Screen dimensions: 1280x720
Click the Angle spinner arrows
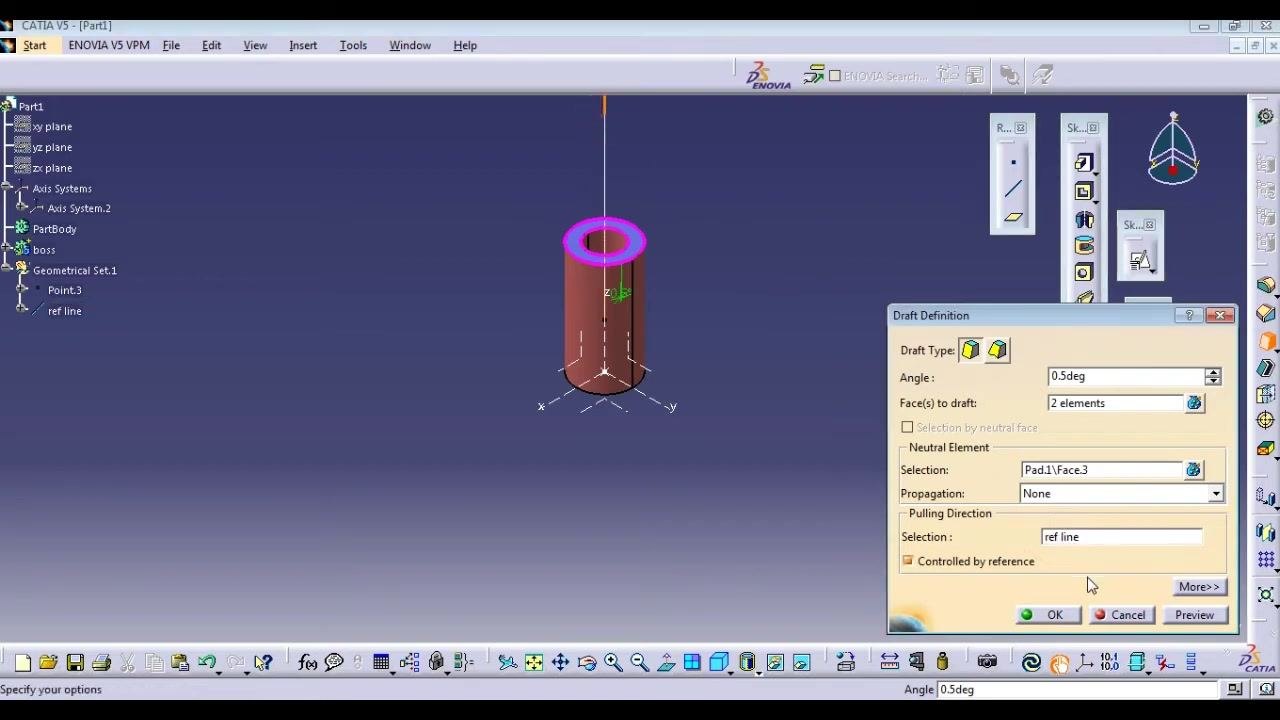coord(1213,377)
